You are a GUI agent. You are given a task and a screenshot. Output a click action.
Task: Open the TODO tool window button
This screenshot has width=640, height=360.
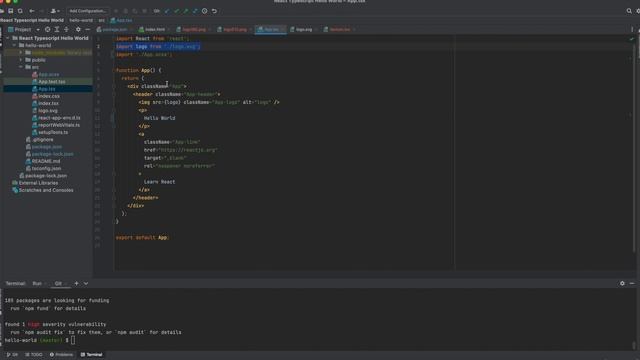(x=33, y=355)
